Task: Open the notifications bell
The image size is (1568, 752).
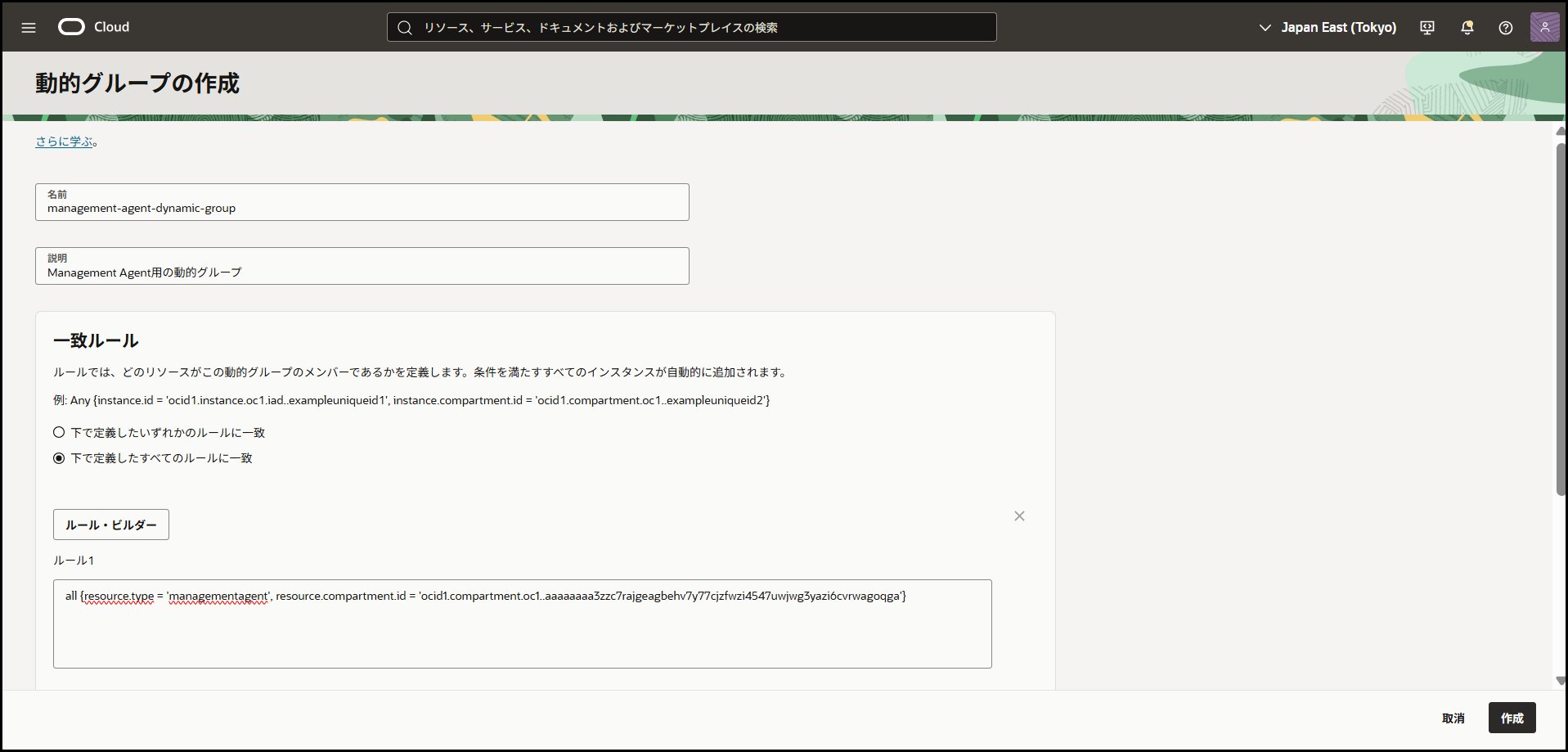Action: [1467, 28]
